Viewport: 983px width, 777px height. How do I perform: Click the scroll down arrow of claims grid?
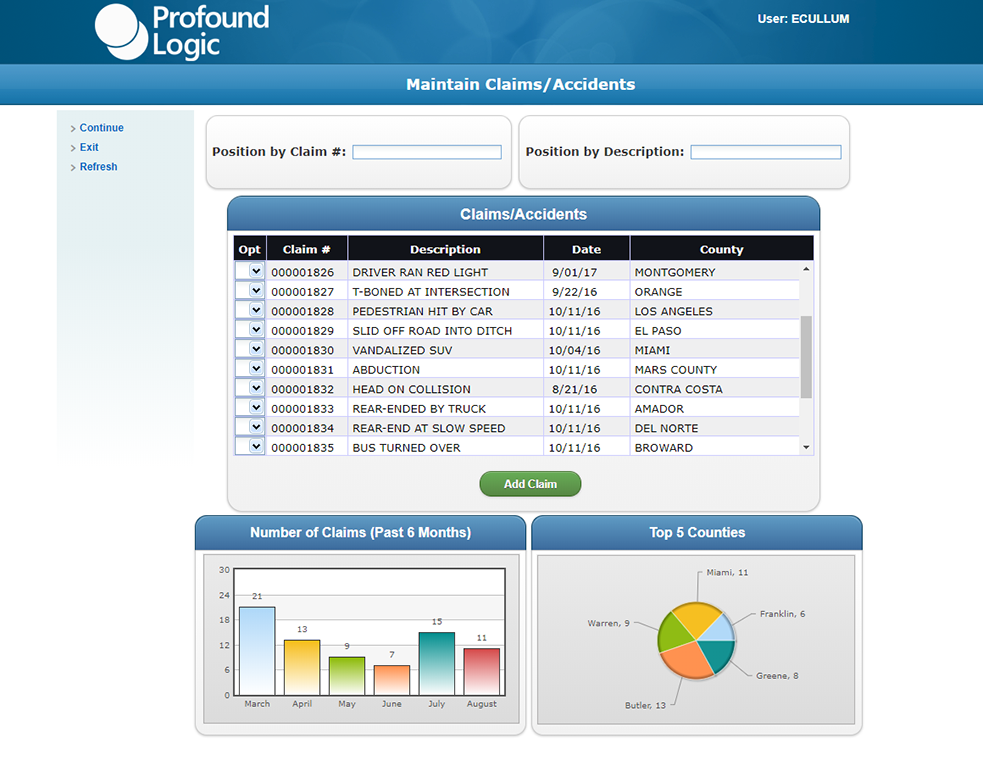806,447
